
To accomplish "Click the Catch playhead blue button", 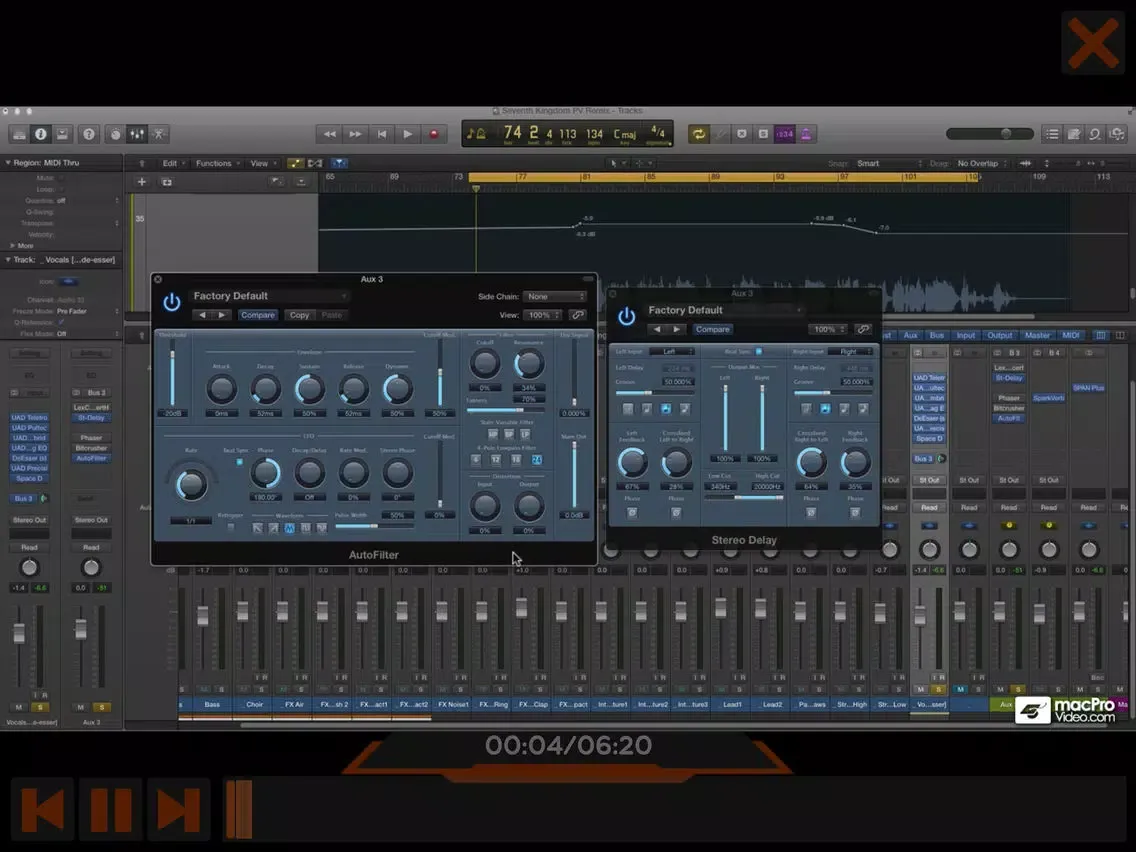I will [339, 163].
